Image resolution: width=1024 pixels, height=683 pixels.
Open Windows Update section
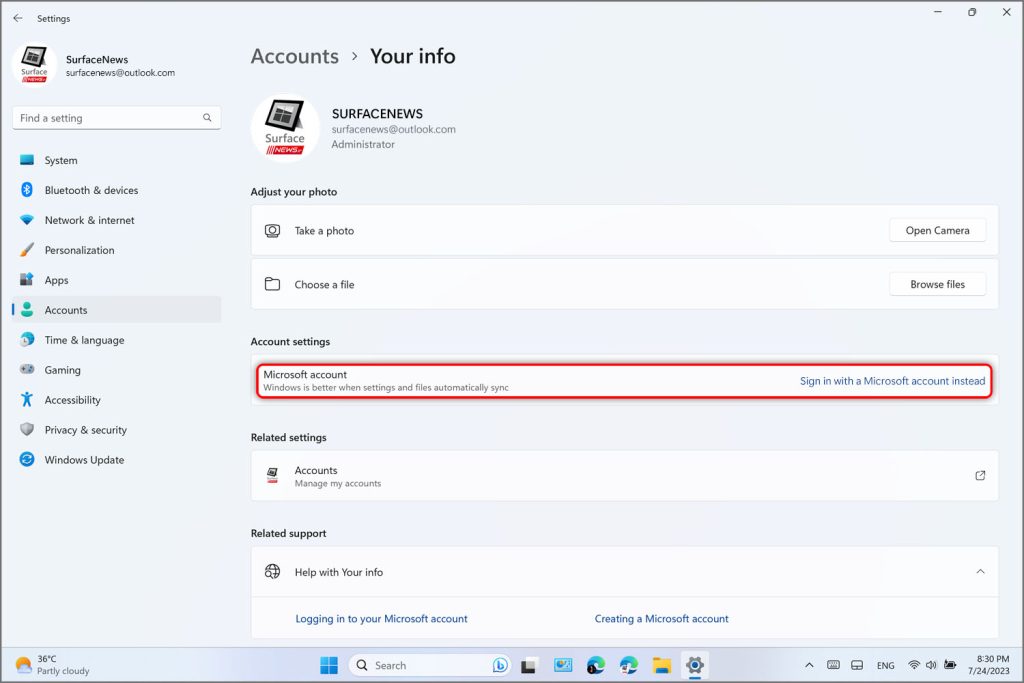point(84,460)
